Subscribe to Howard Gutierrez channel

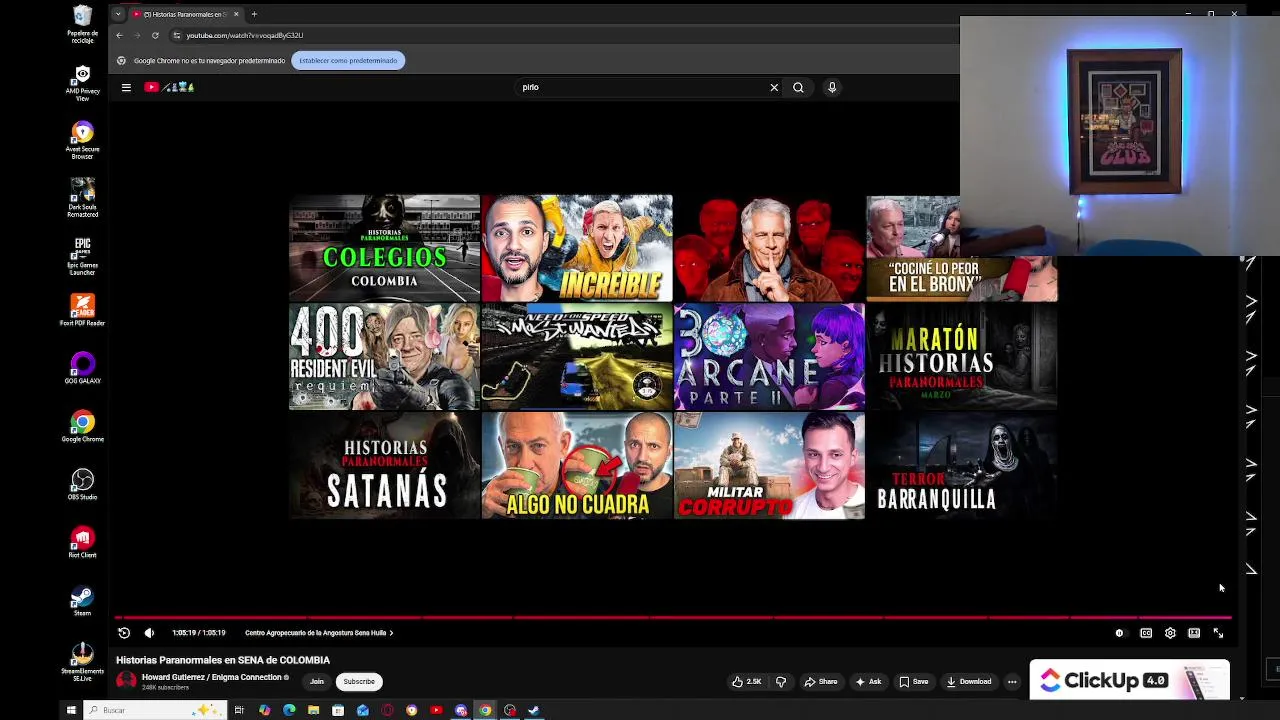tap(359, 682)
